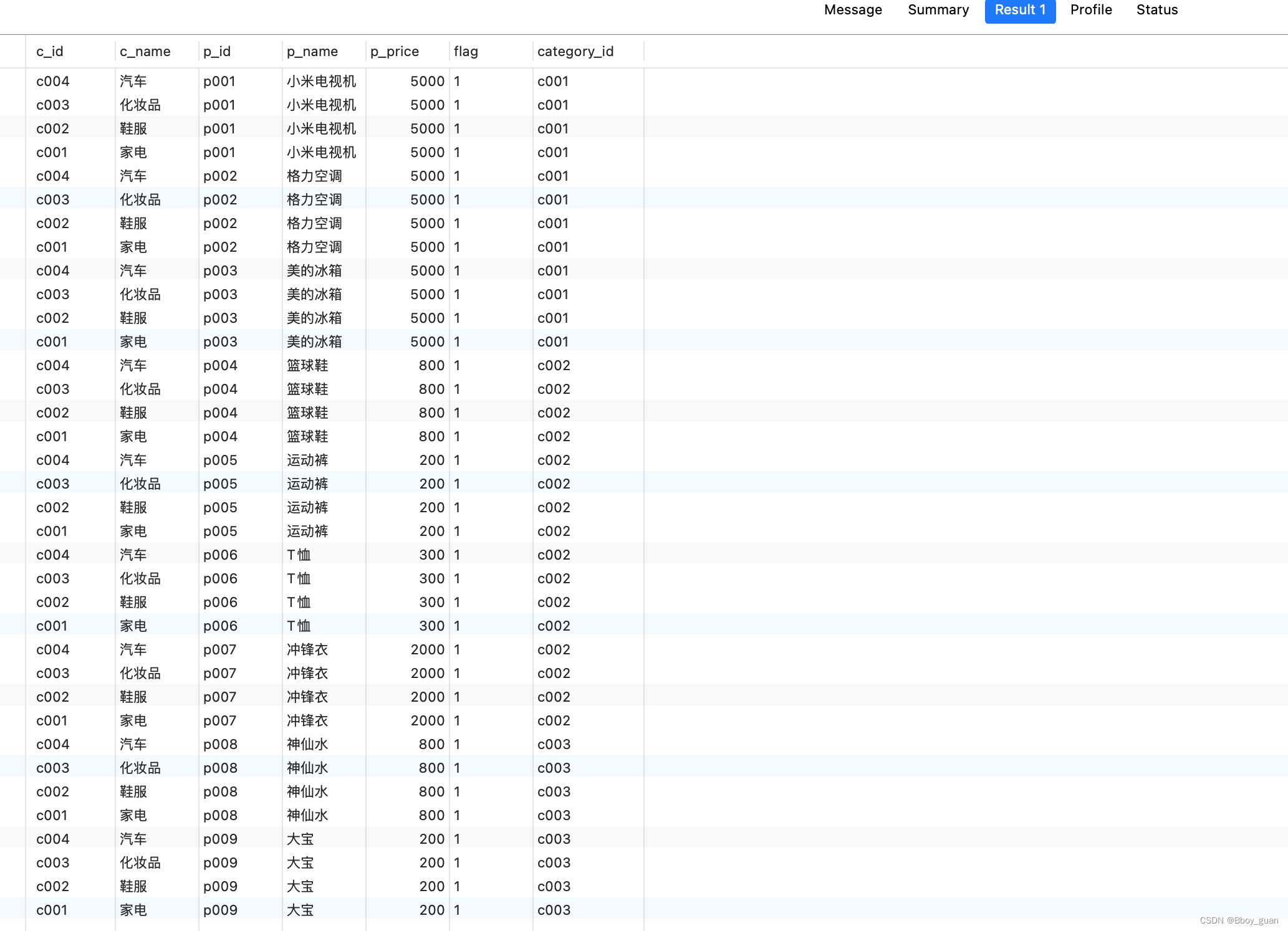Screen dimensions: 1288x931
Task: Select the category_id column header
Action: [x=575, y=52]
